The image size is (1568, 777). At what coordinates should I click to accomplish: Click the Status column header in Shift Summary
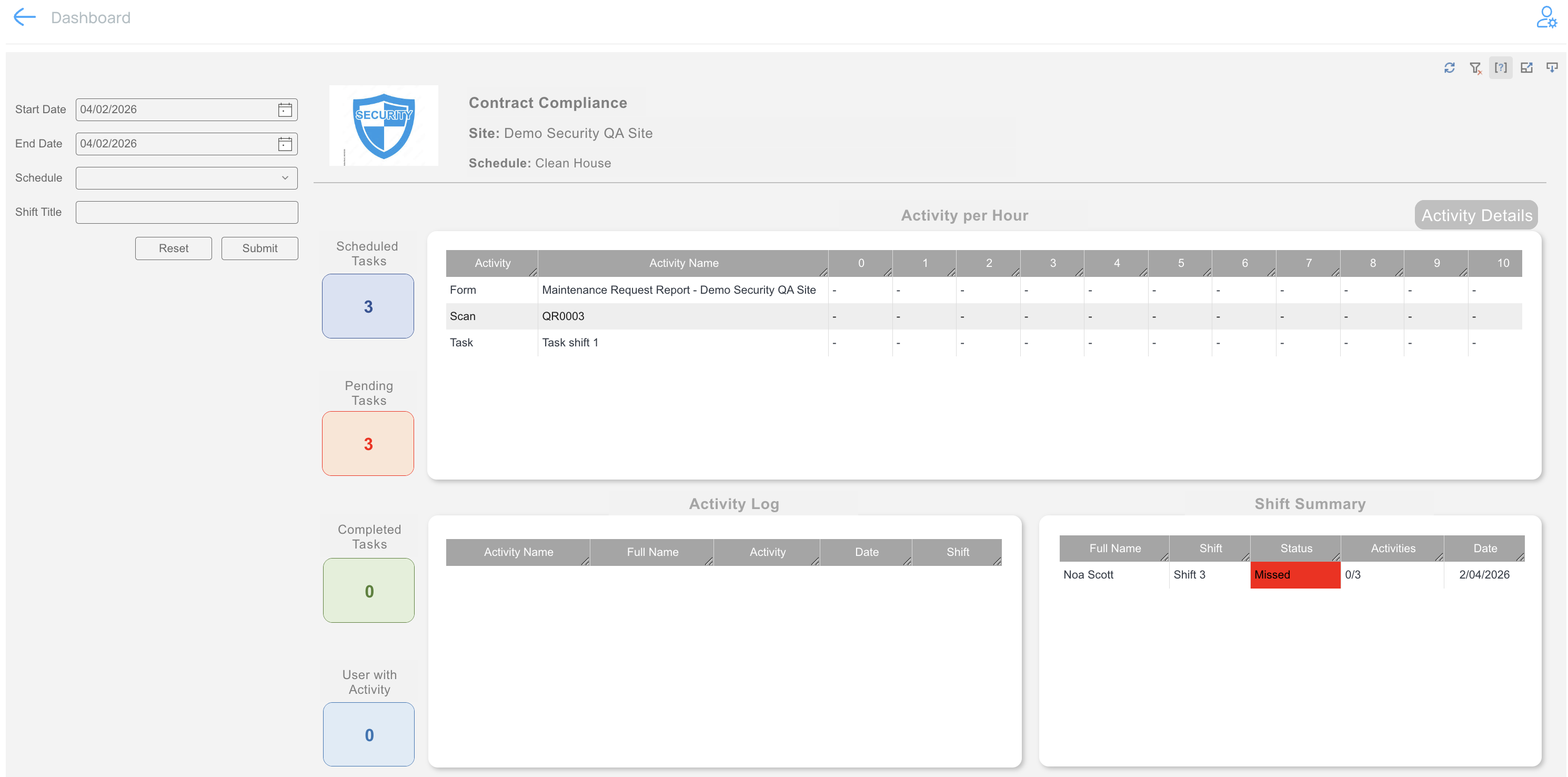[x=1295, y=548]
